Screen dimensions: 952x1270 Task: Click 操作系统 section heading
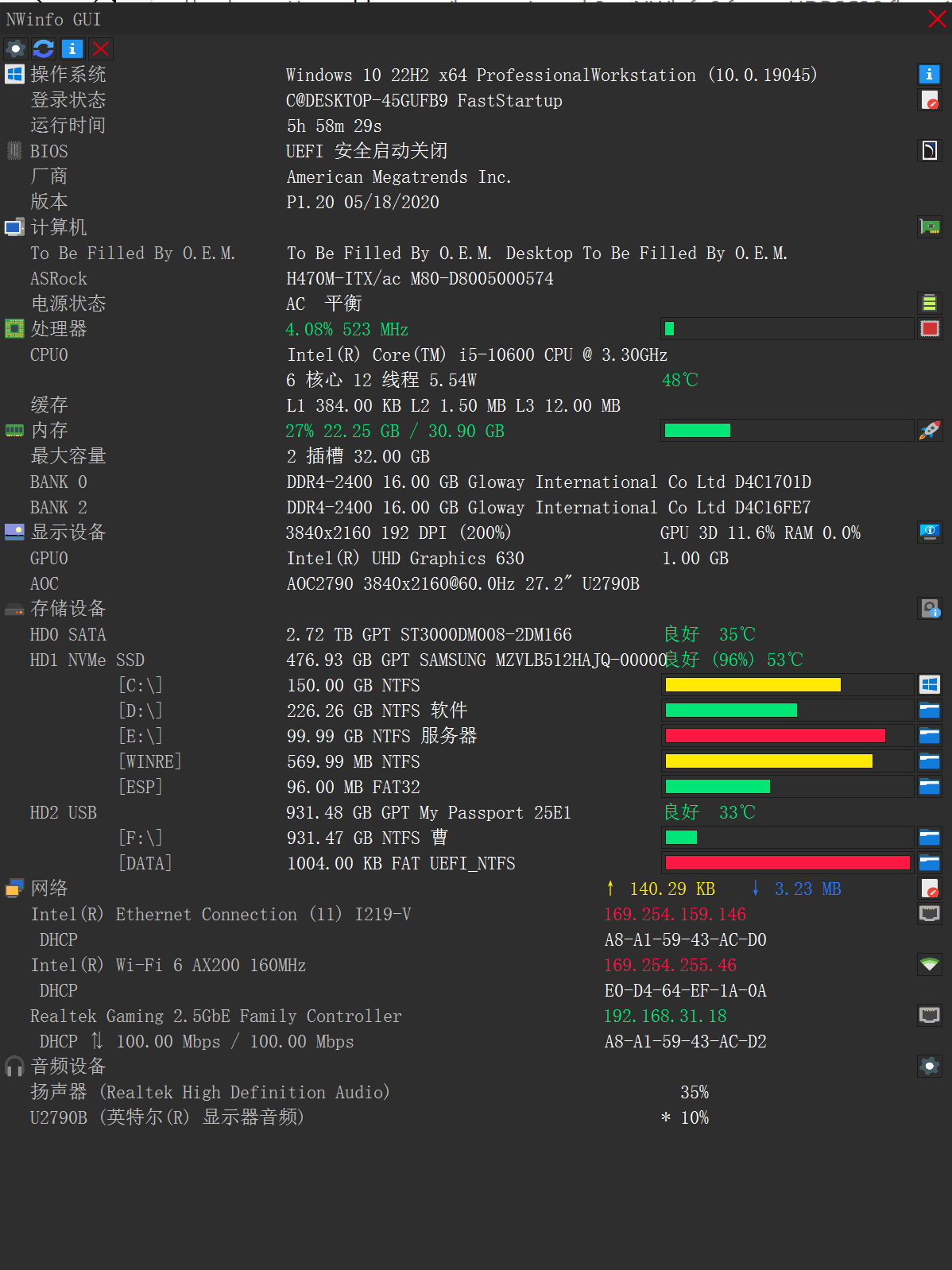[x=68, y=75]
